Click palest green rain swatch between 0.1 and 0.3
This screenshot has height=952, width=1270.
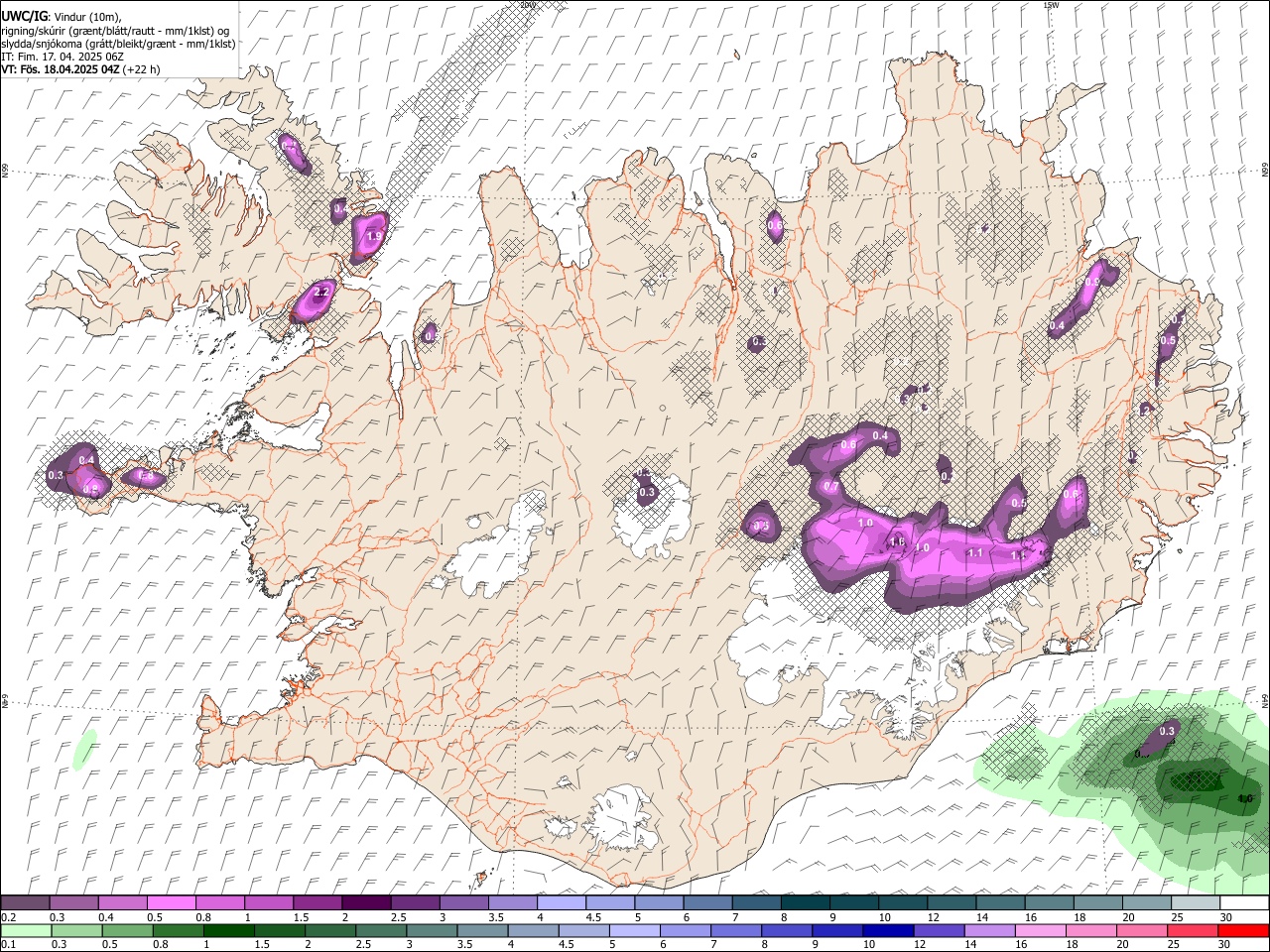[26, 931]
